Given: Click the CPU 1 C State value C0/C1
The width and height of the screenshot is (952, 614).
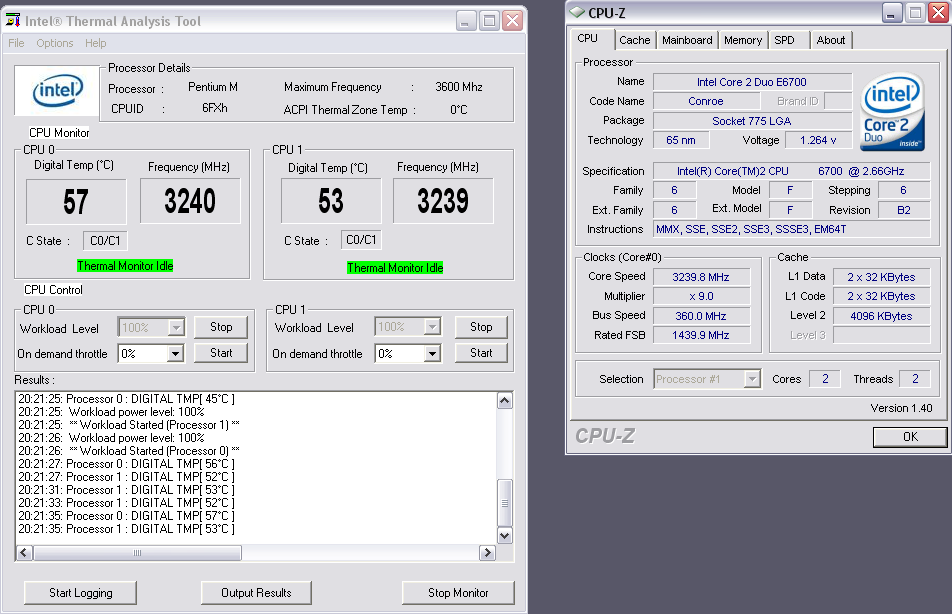Looking at the screenshot, I should coord(361,240).
